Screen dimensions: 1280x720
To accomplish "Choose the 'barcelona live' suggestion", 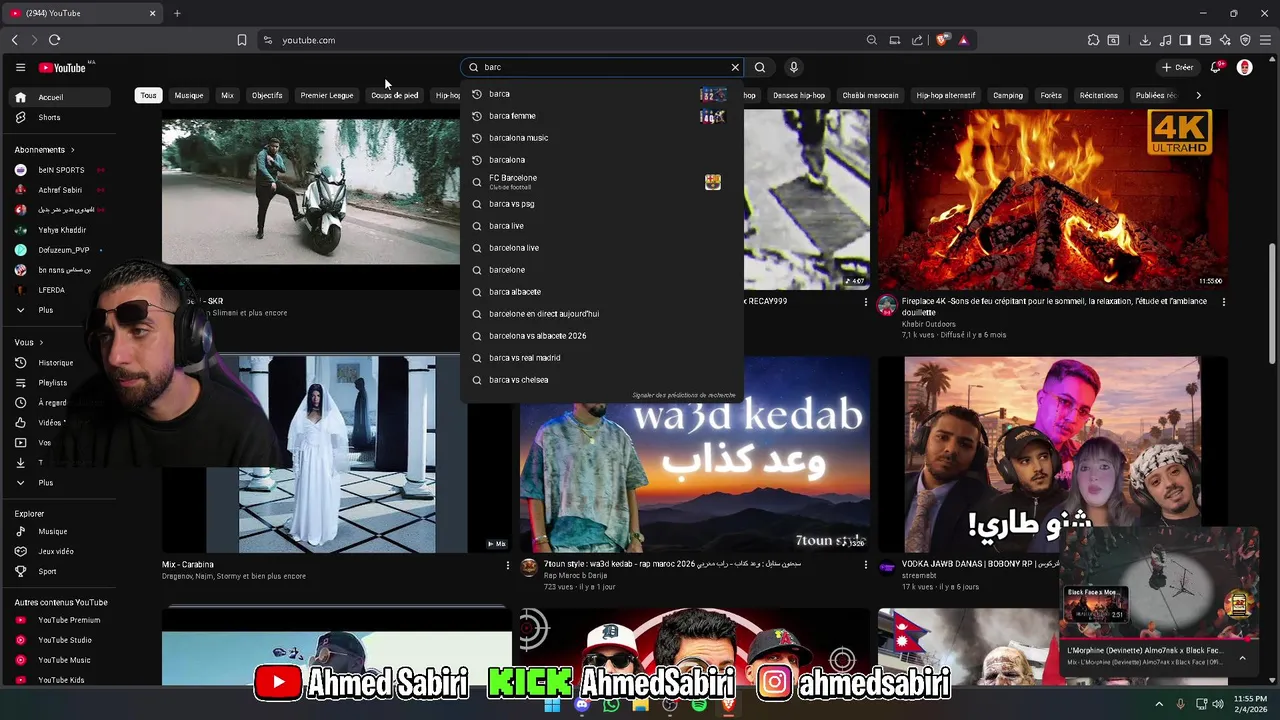I will [602, 248].
